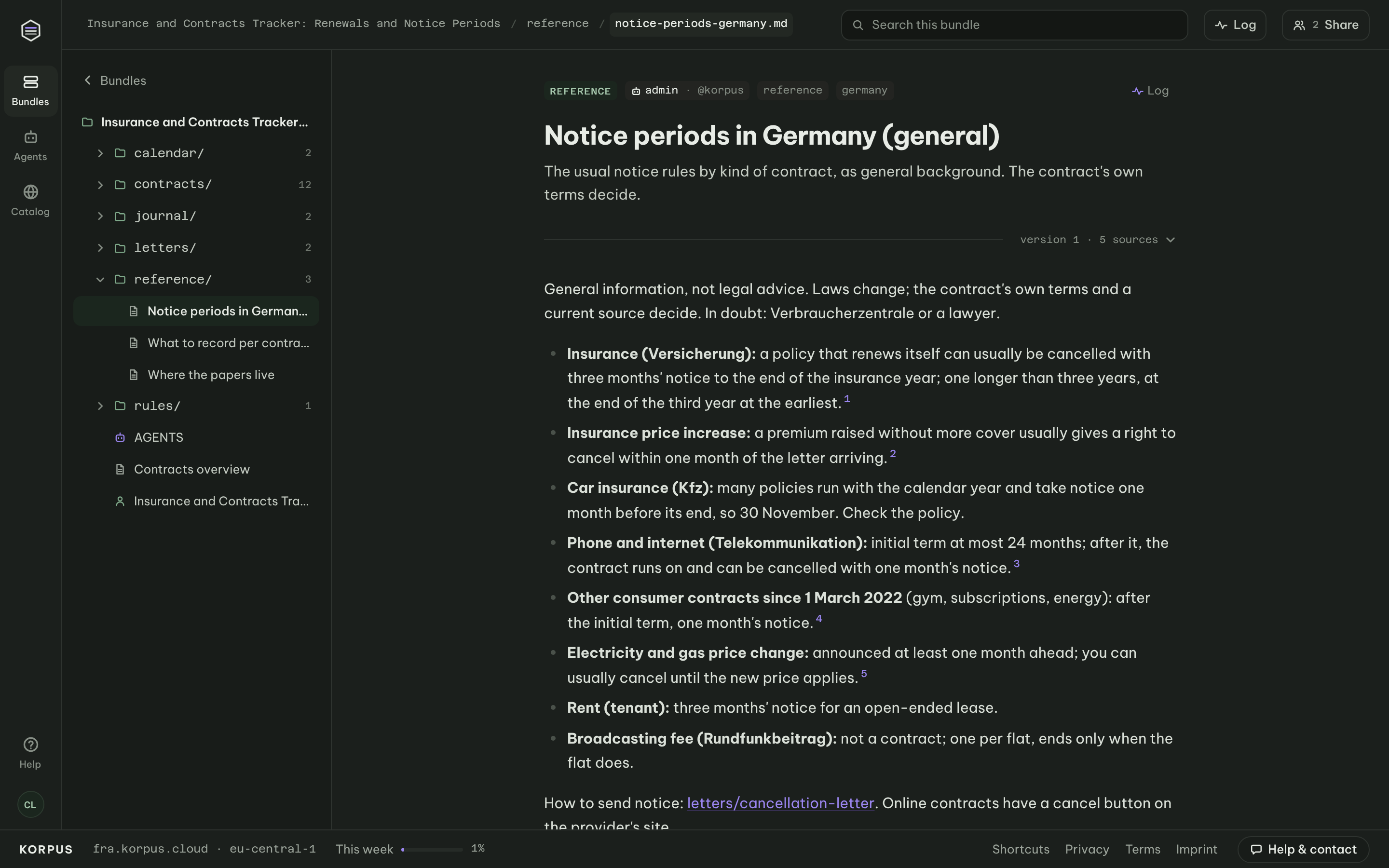
Task: Expand the rules/ folder
Action: (x=196, y=406)
